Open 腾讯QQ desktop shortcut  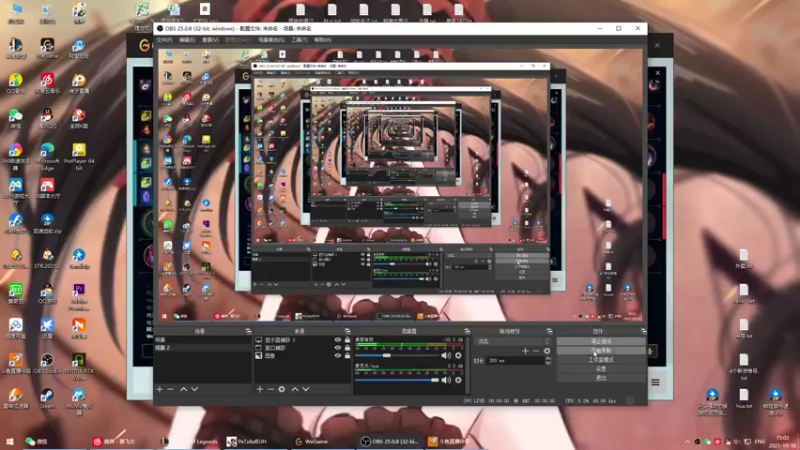click(x=47, y=119)
